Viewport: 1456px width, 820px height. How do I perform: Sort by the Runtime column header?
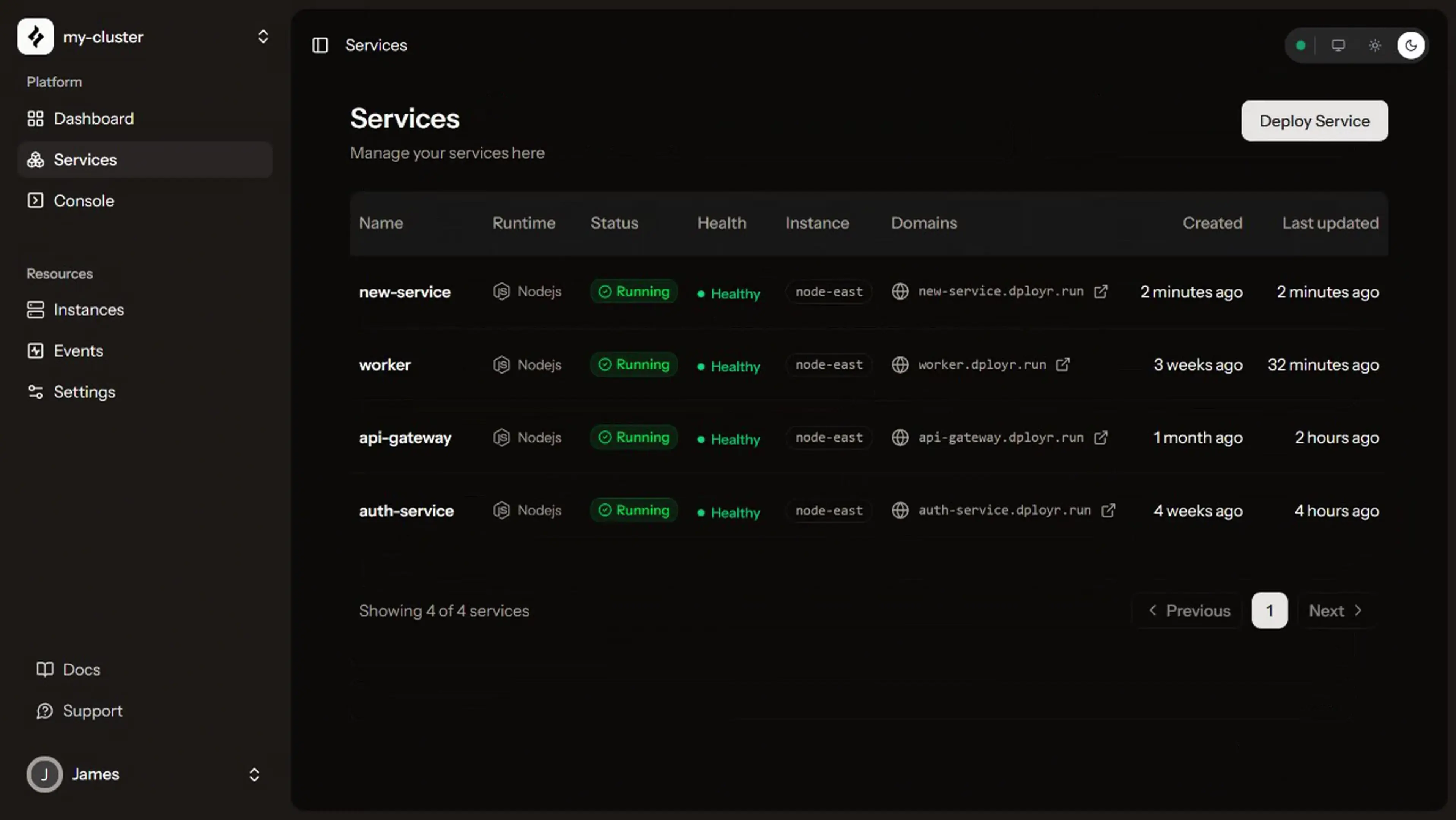tap(524, 223)
